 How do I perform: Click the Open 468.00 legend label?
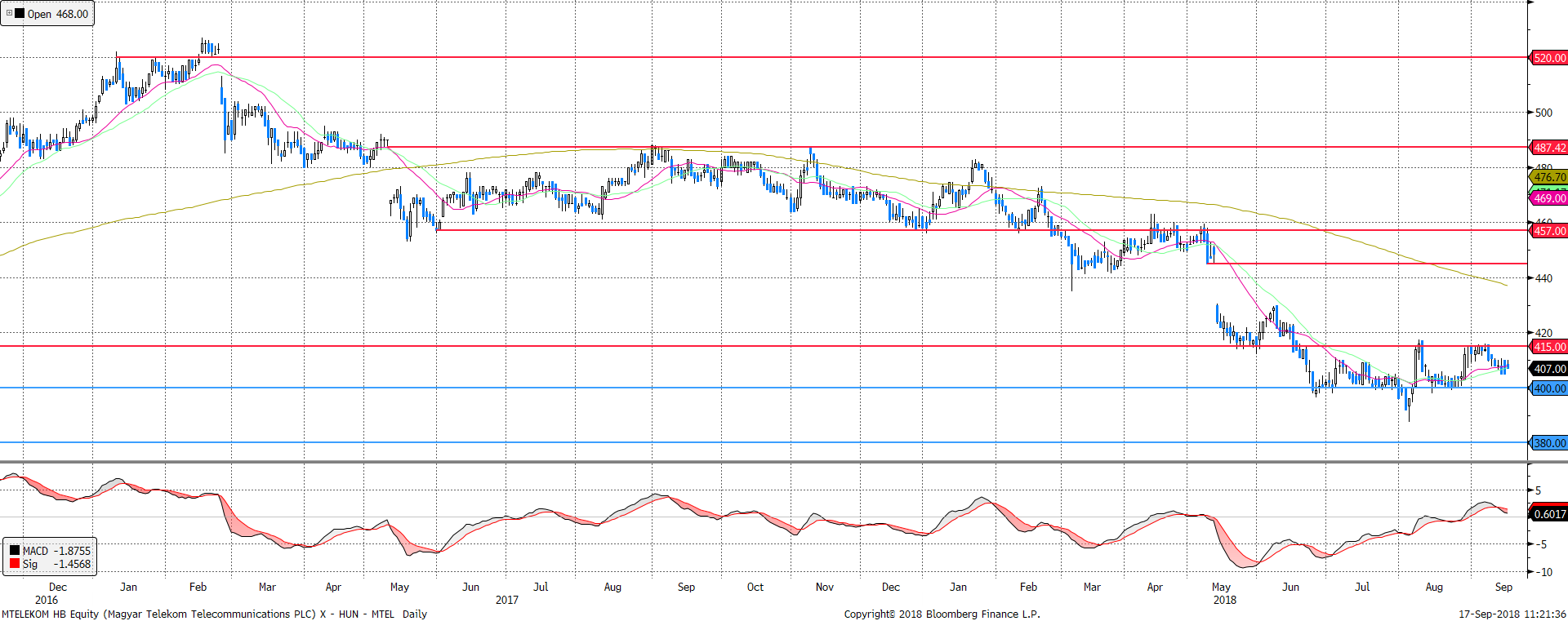point(57,14)
